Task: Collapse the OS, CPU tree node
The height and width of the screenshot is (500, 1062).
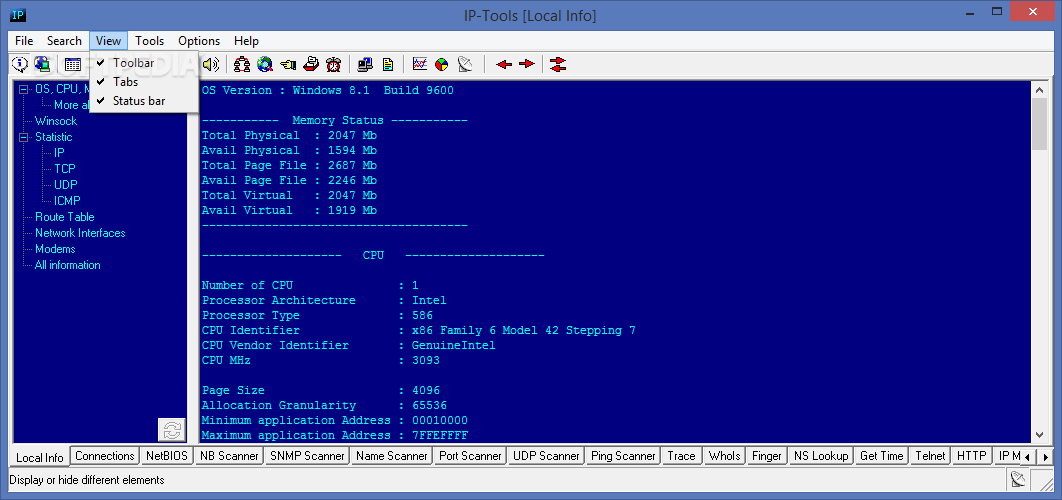Action: click(x=24, y=89)
